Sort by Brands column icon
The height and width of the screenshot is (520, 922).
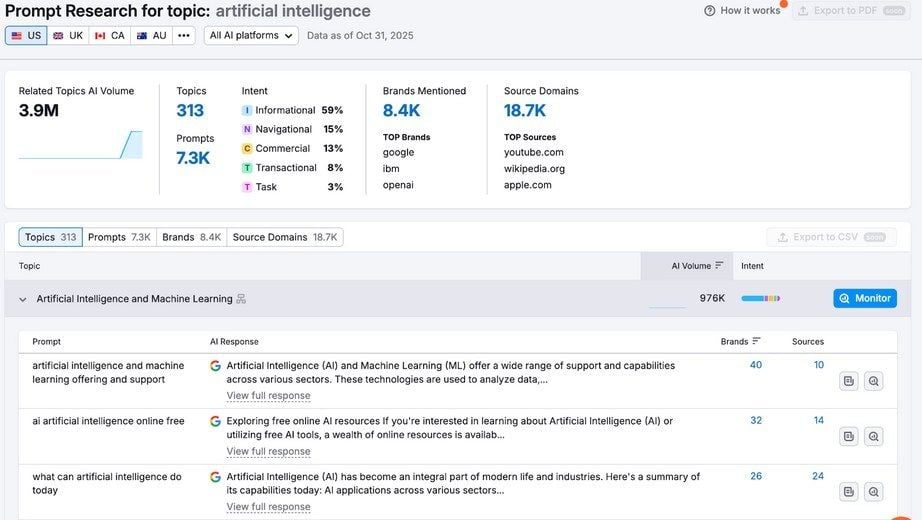[757, 341]
